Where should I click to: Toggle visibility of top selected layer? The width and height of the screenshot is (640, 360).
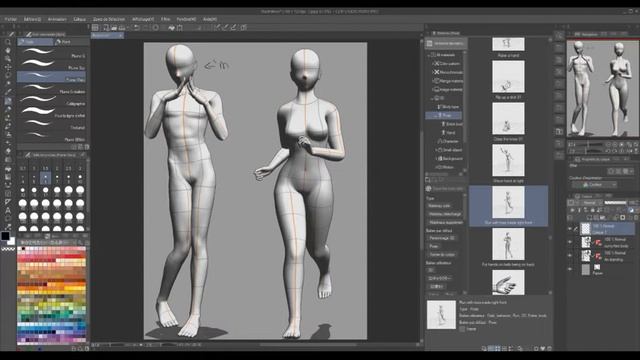[570, 229]
